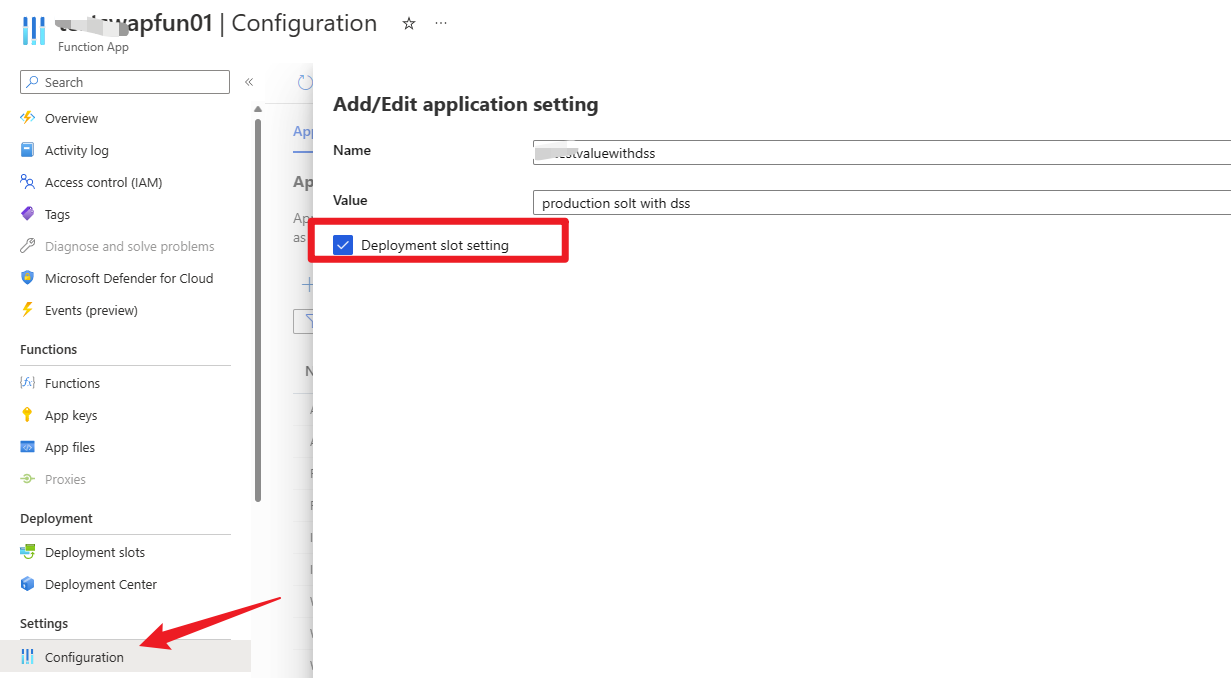Click Microsoft Defender for Cloud shield icon
Screen dimensions: 1231x678
point(28,278)
